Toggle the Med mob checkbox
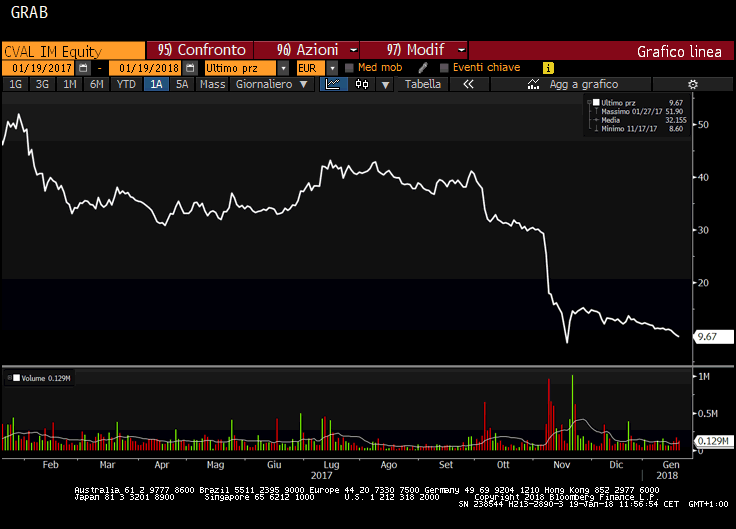736x529 pixels. point(349,68)
